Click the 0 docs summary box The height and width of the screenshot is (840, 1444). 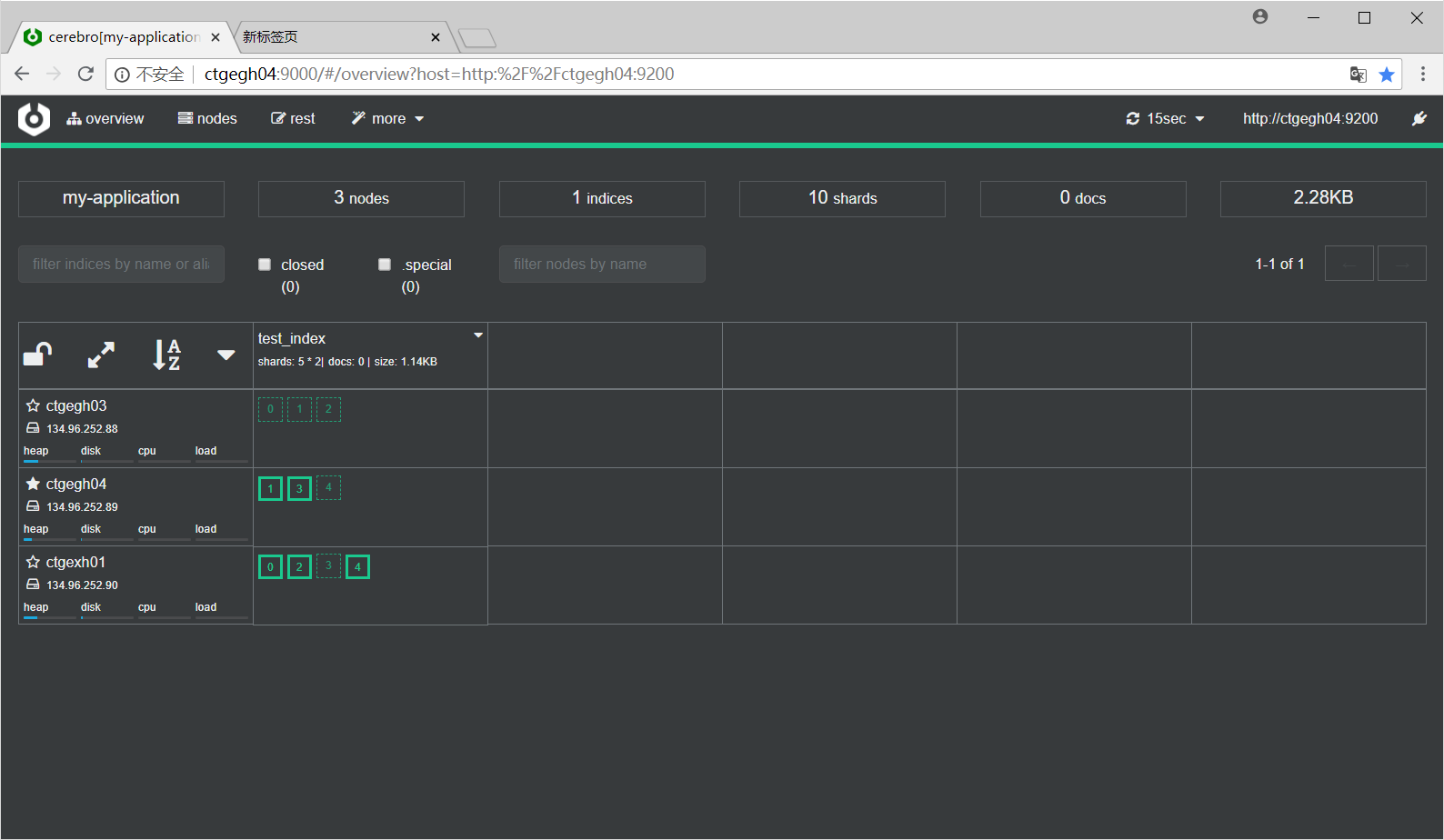tap(1083, 198)
